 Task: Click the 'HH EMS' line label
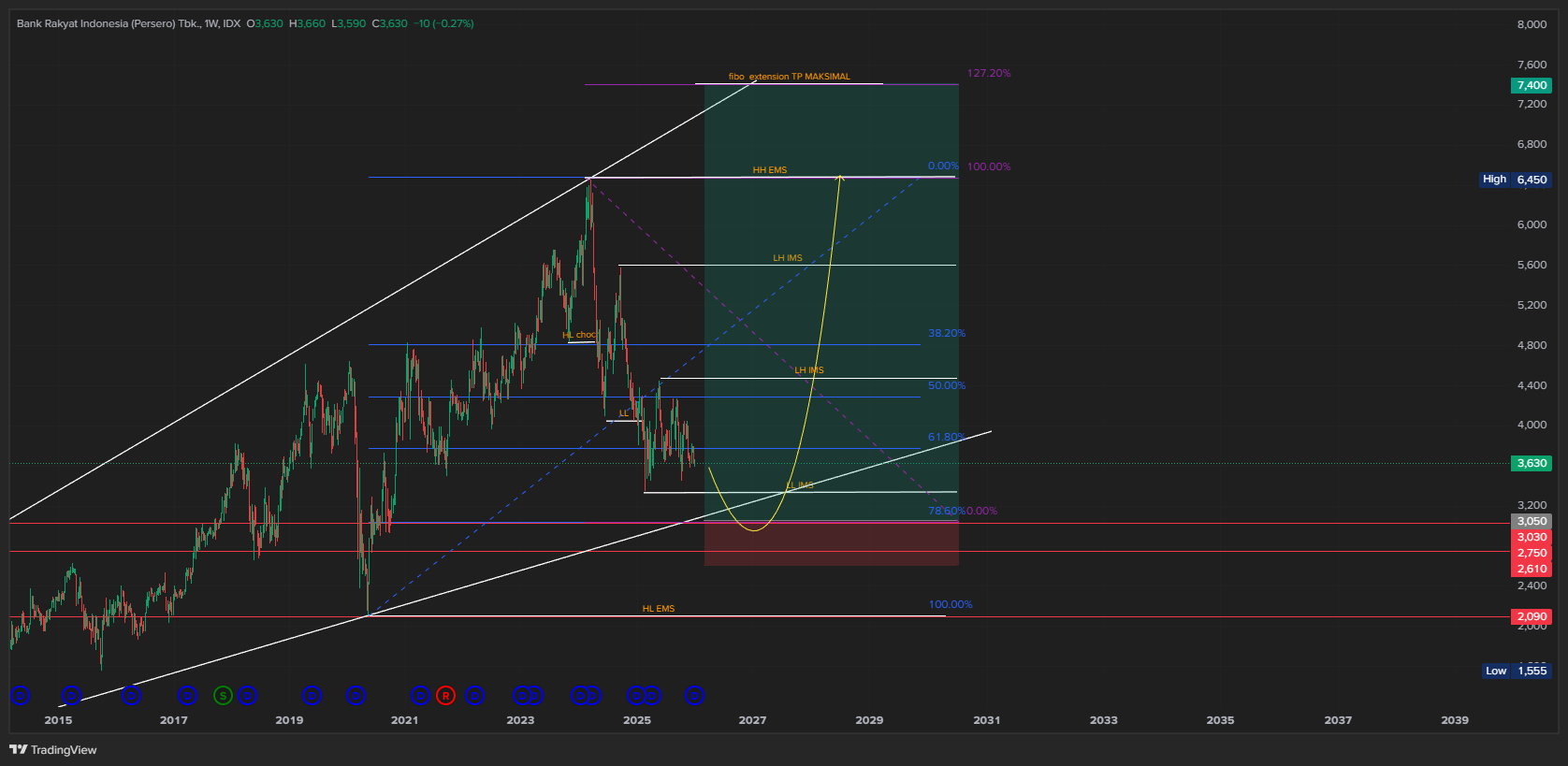[x=770, y=170]
